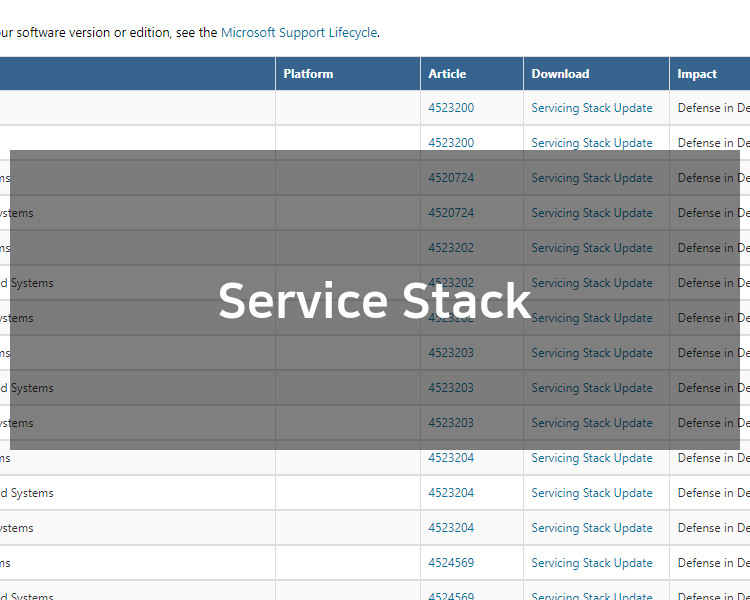Viewport: 750px width, 600px height.
Task: Open article 4523202 in the 'ns' row
Action: click(451, 247)
